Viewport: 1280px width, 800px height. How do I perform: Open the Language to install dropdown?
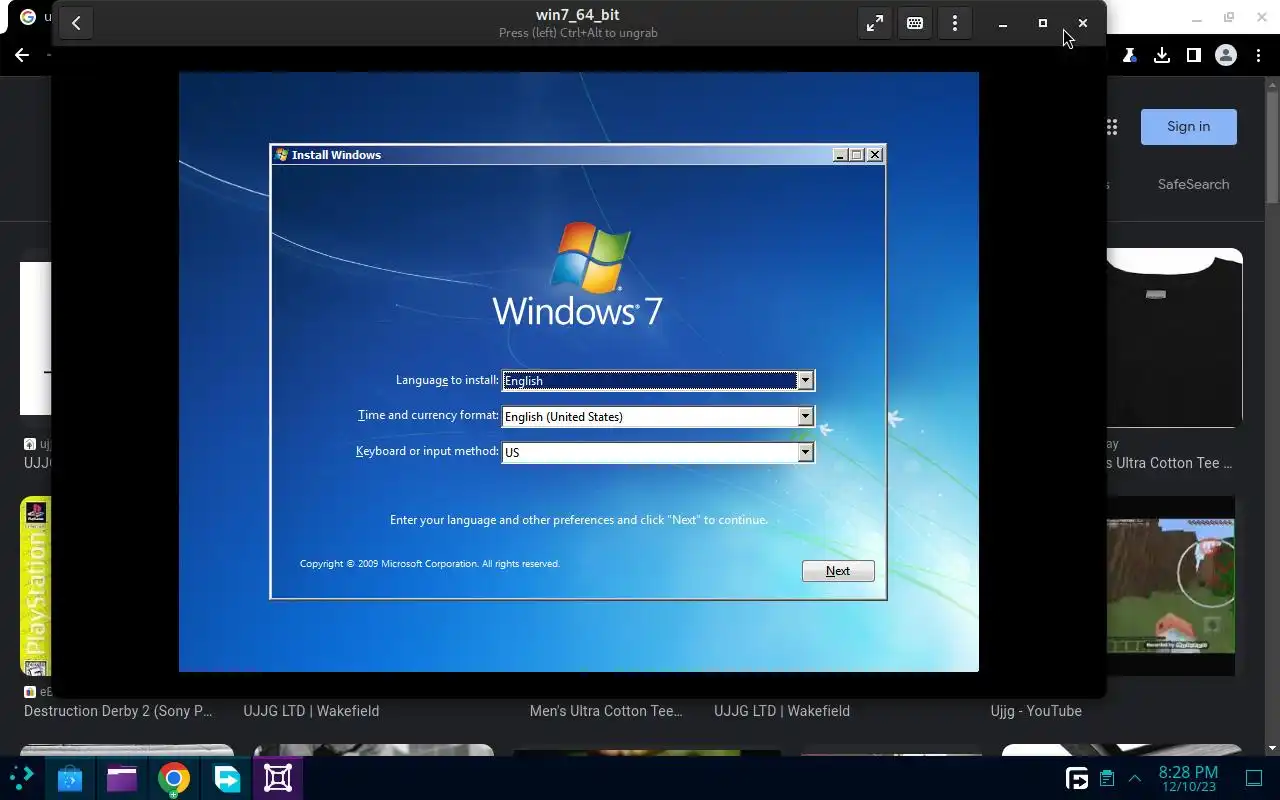click(x=805, y=380)
